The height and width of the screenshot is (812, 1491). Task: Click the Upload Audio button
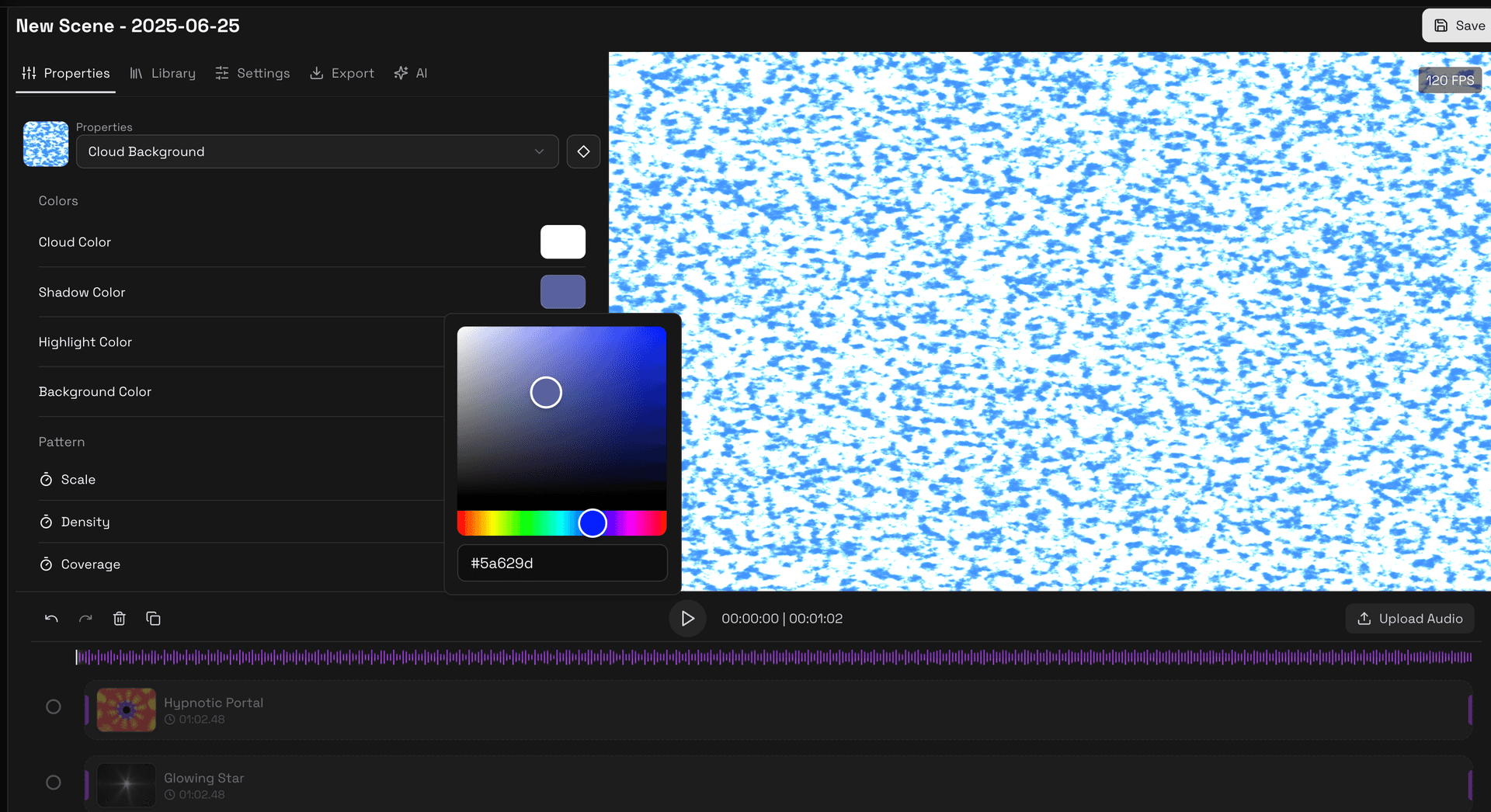coord(1410,619)
